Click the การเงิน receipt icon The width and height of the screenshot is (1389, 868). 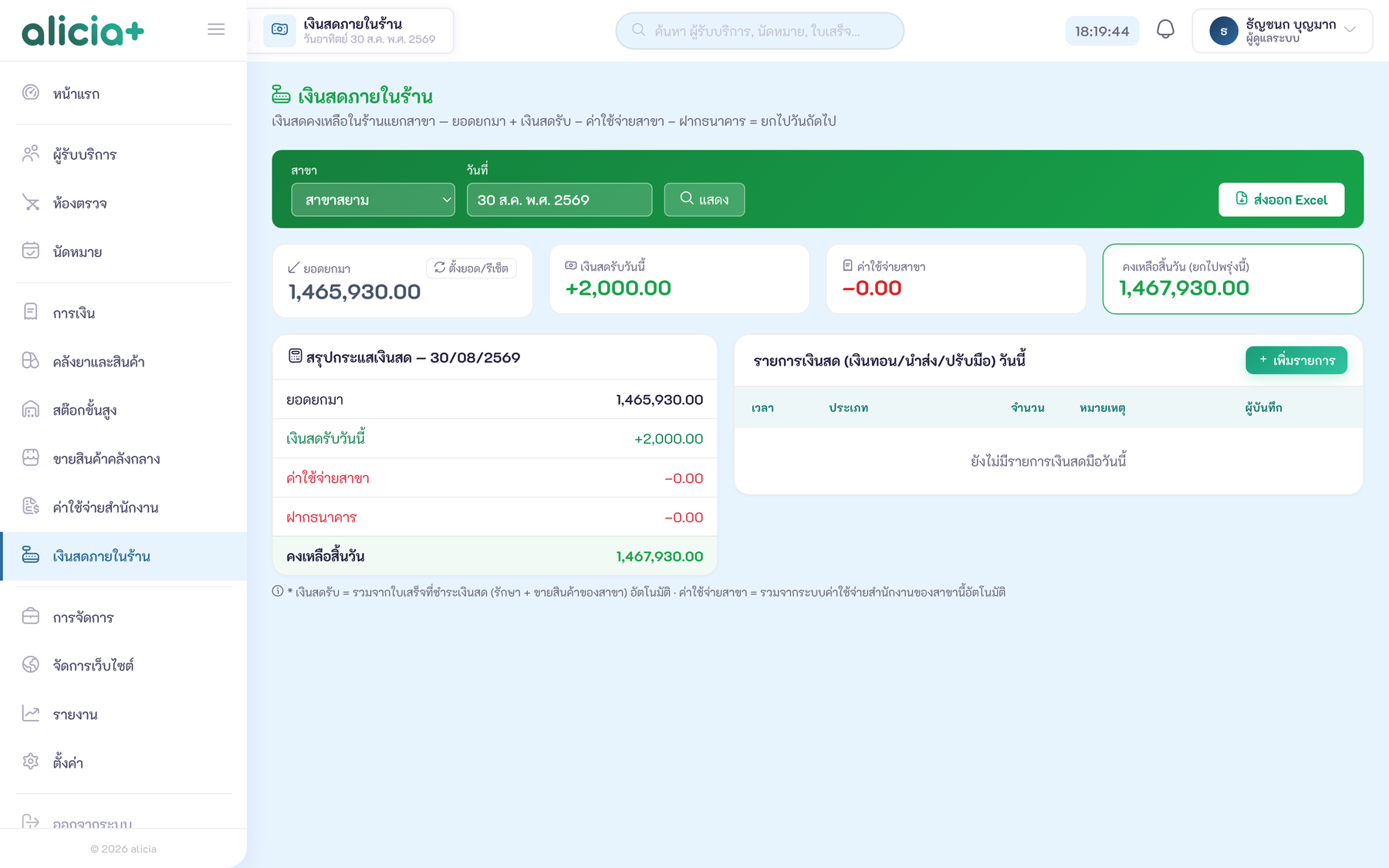click(31, 312)
